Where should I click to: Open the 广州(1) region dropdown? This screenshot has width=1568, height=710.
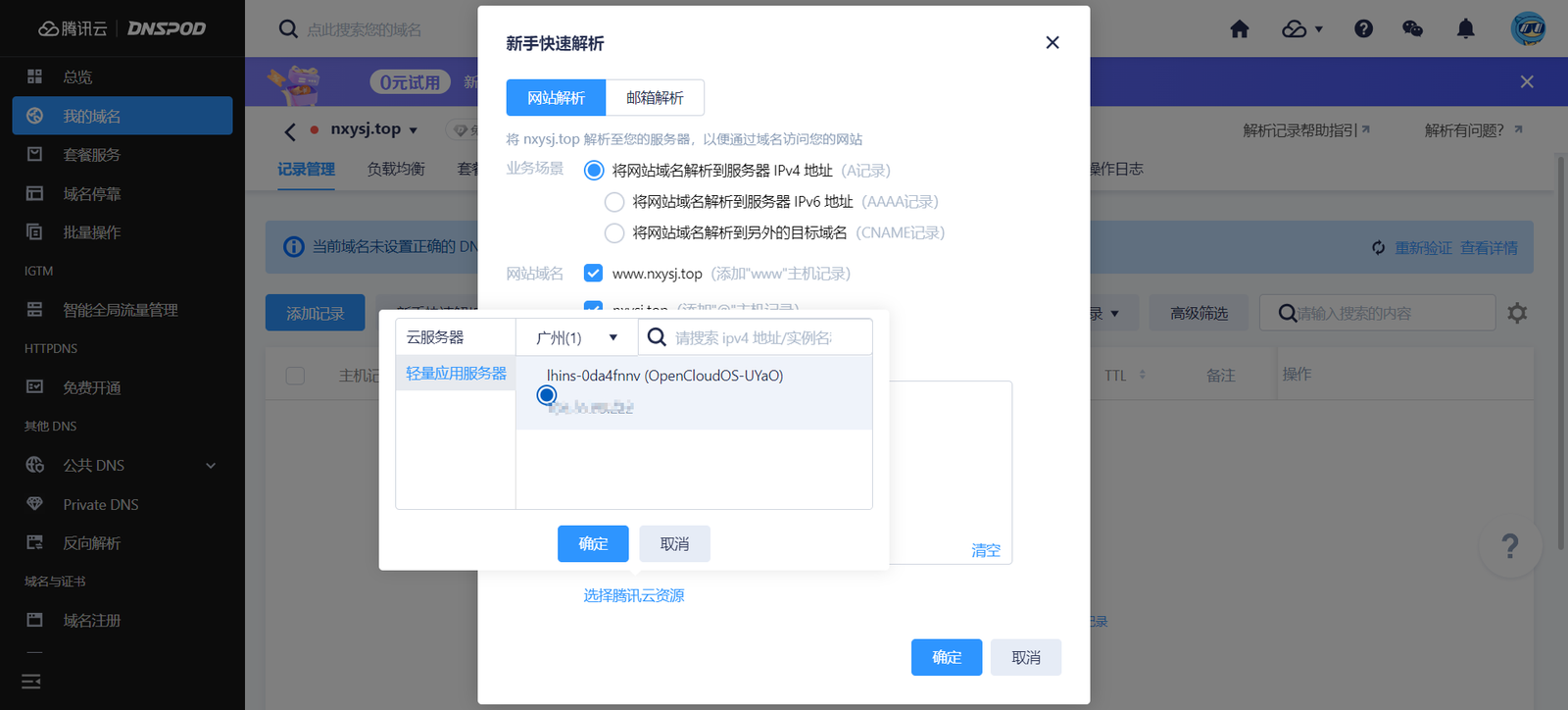576,337
